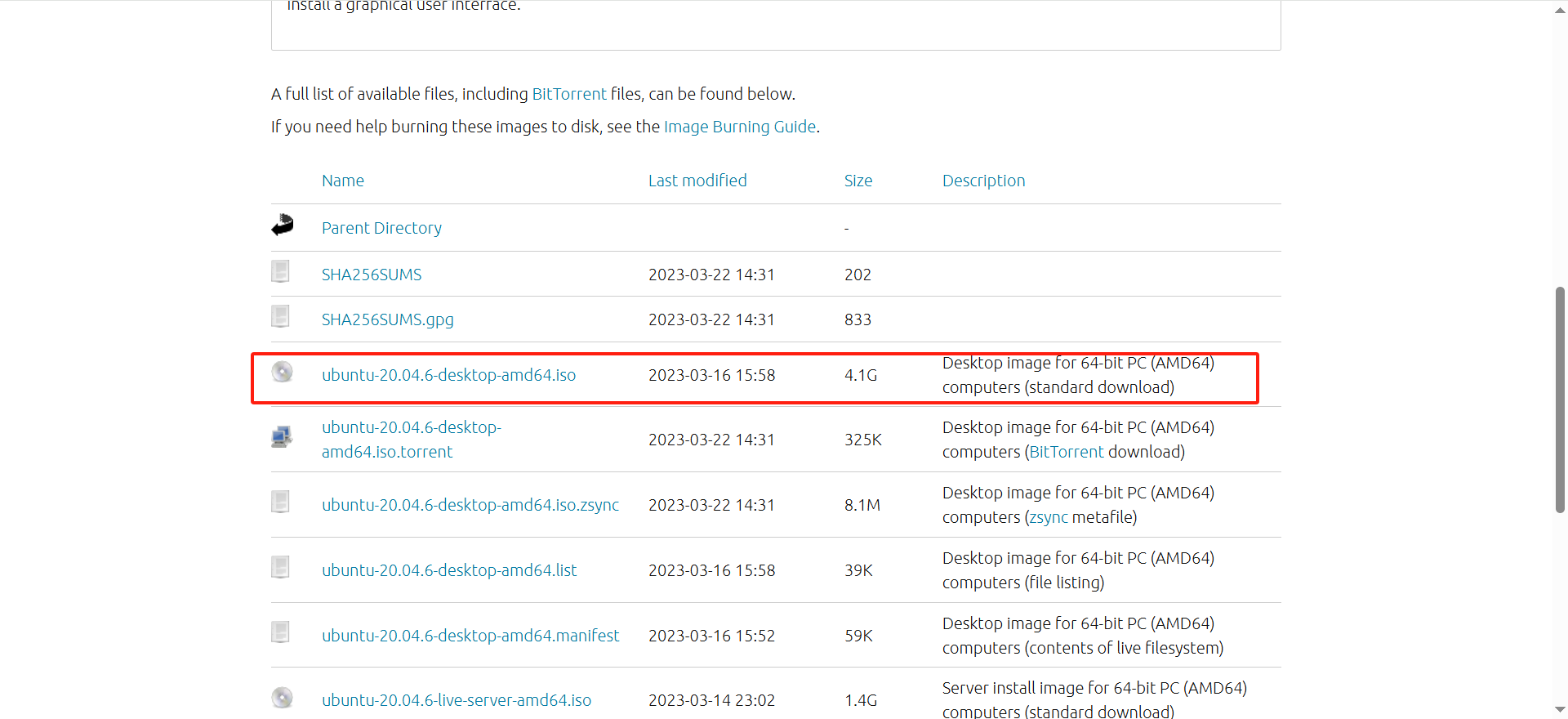Click the scrollbar up arrow
Screen dimensions: 1568x719
point(1560,10)
